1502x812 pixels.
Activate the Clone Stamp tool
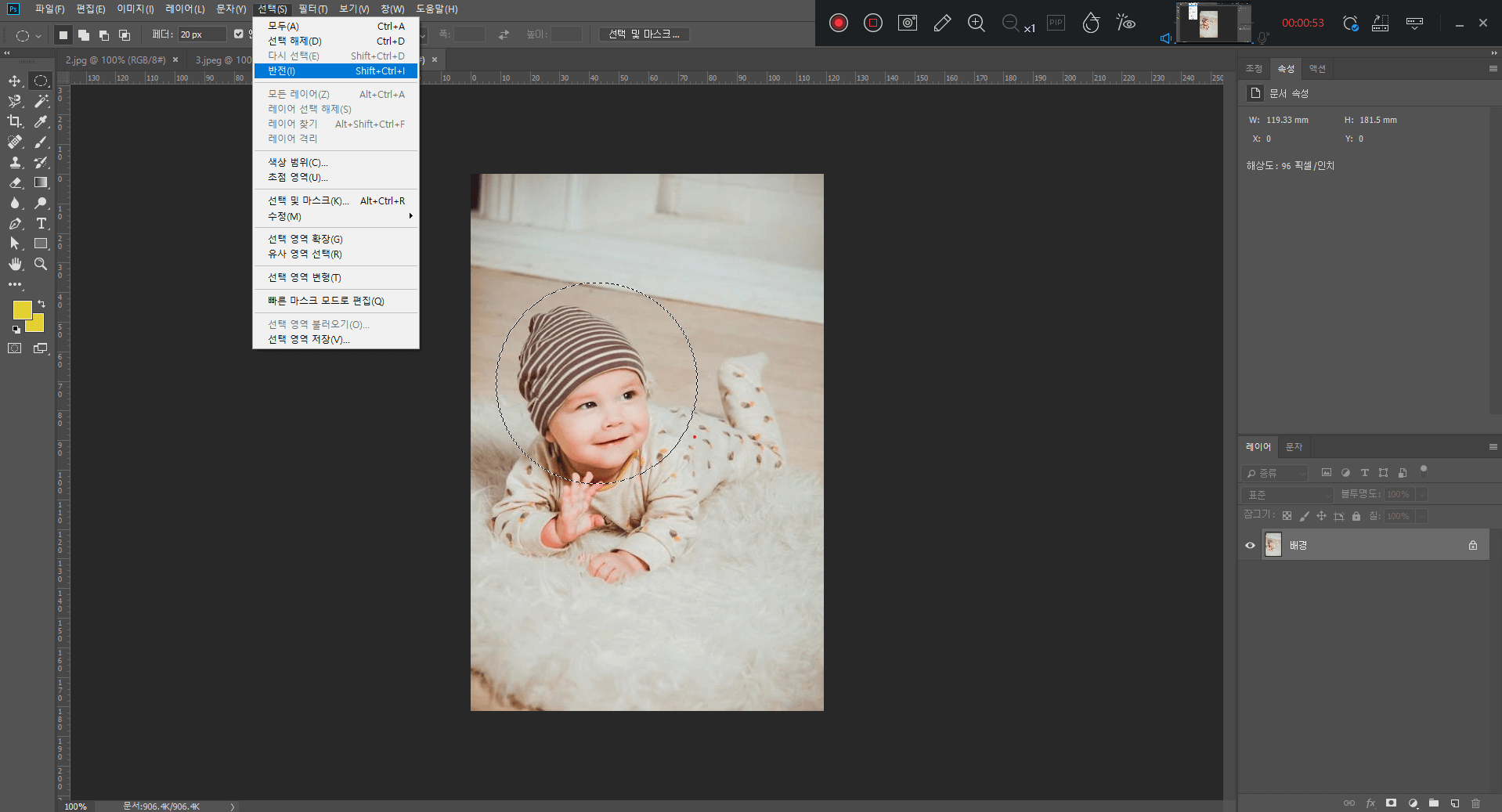coord(15,162)
